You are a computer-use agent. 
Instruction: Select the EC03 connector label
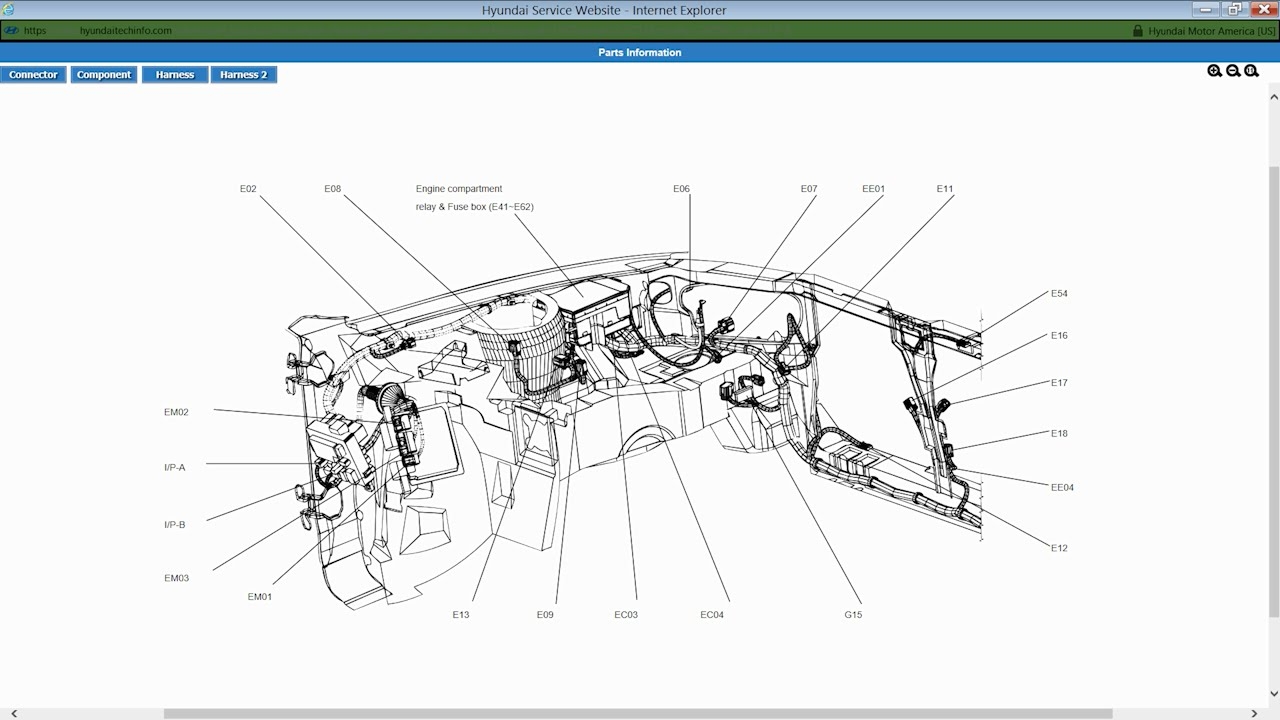[x=625, y=614]
